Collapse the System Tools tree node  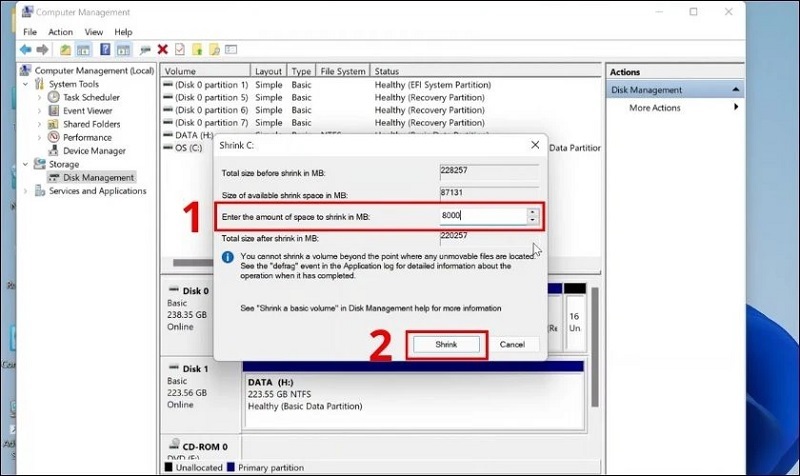(x=27, y=85)
